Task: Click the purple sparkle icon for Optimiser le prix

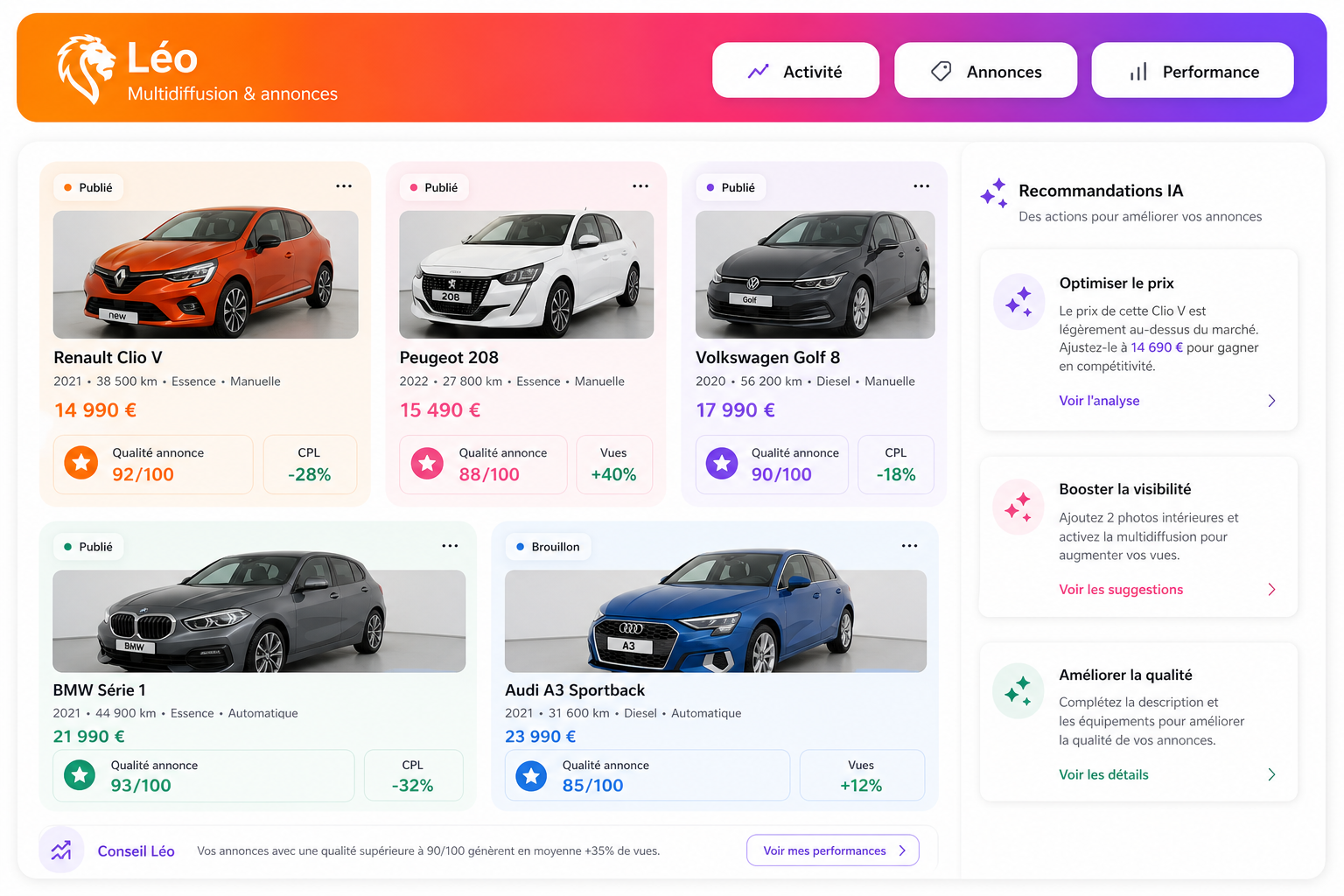Action: 1018,303
